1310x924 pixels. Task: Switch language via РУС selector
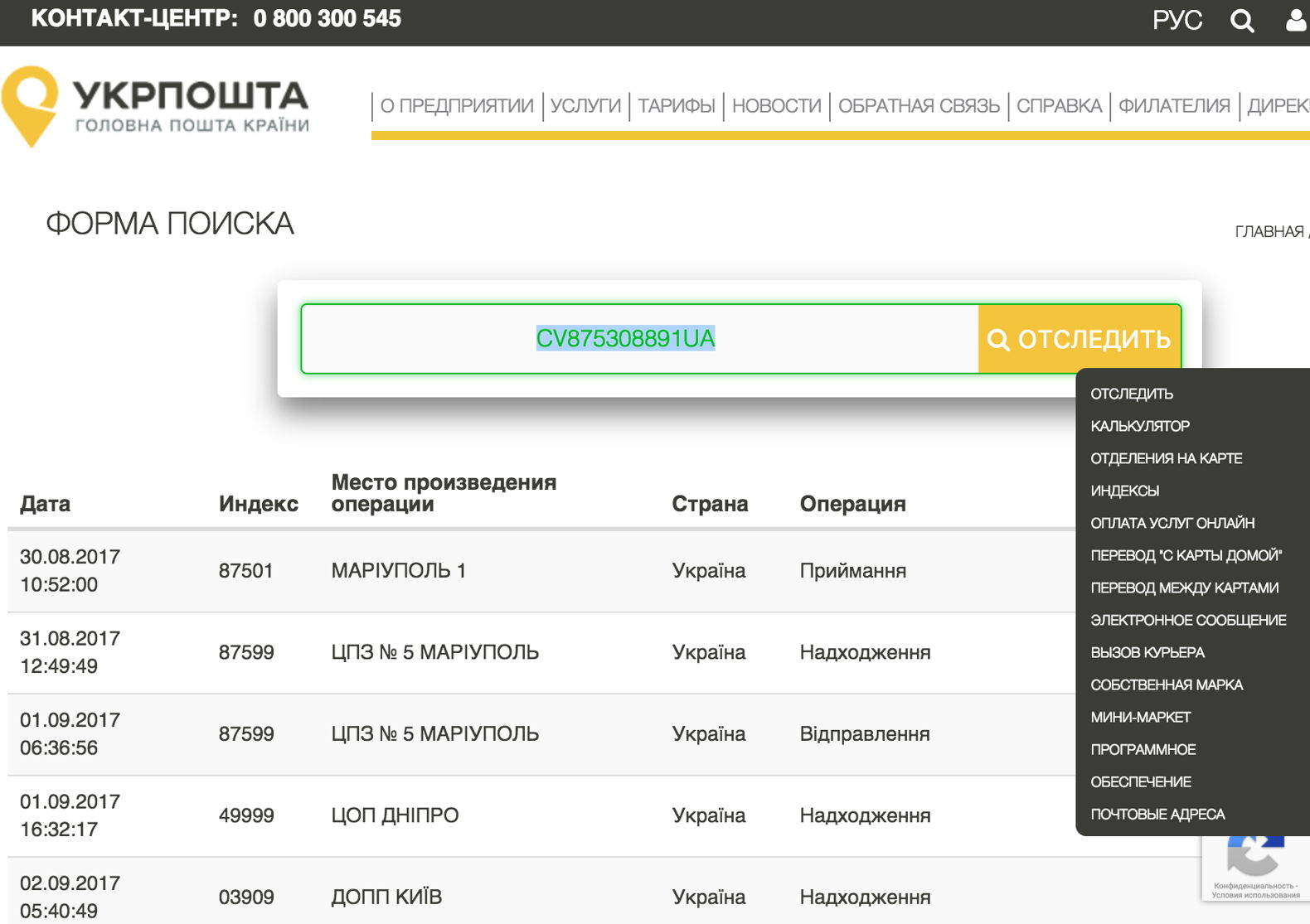coord(1177,20)
